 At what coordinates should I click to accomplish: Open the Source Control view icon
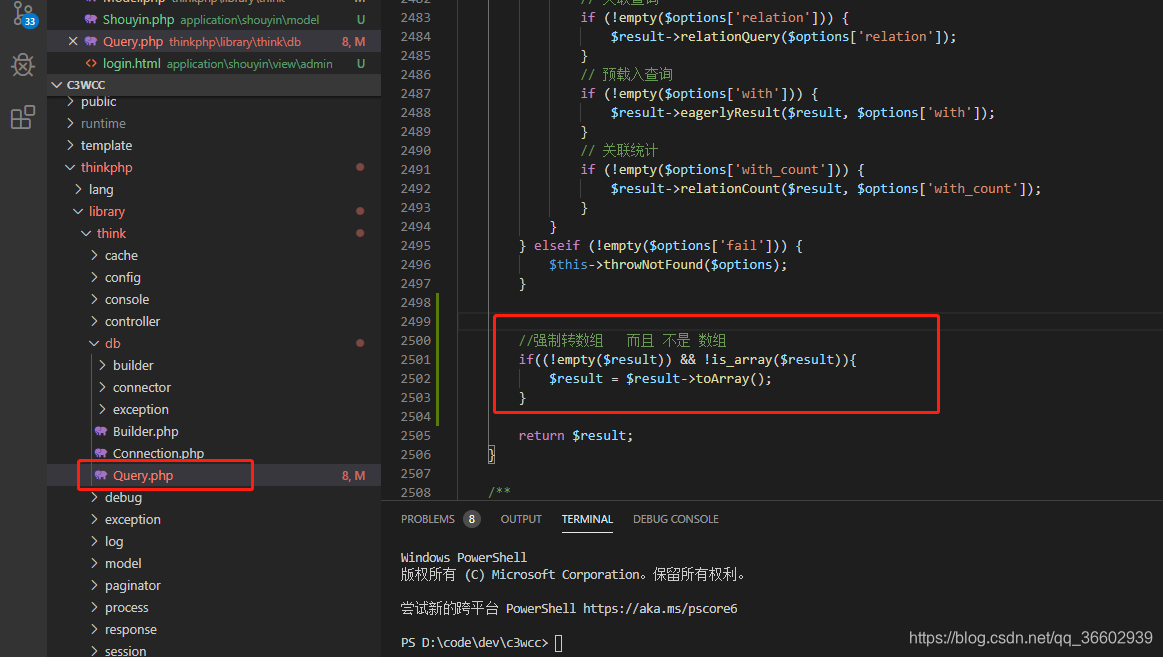tap(22, 15)
